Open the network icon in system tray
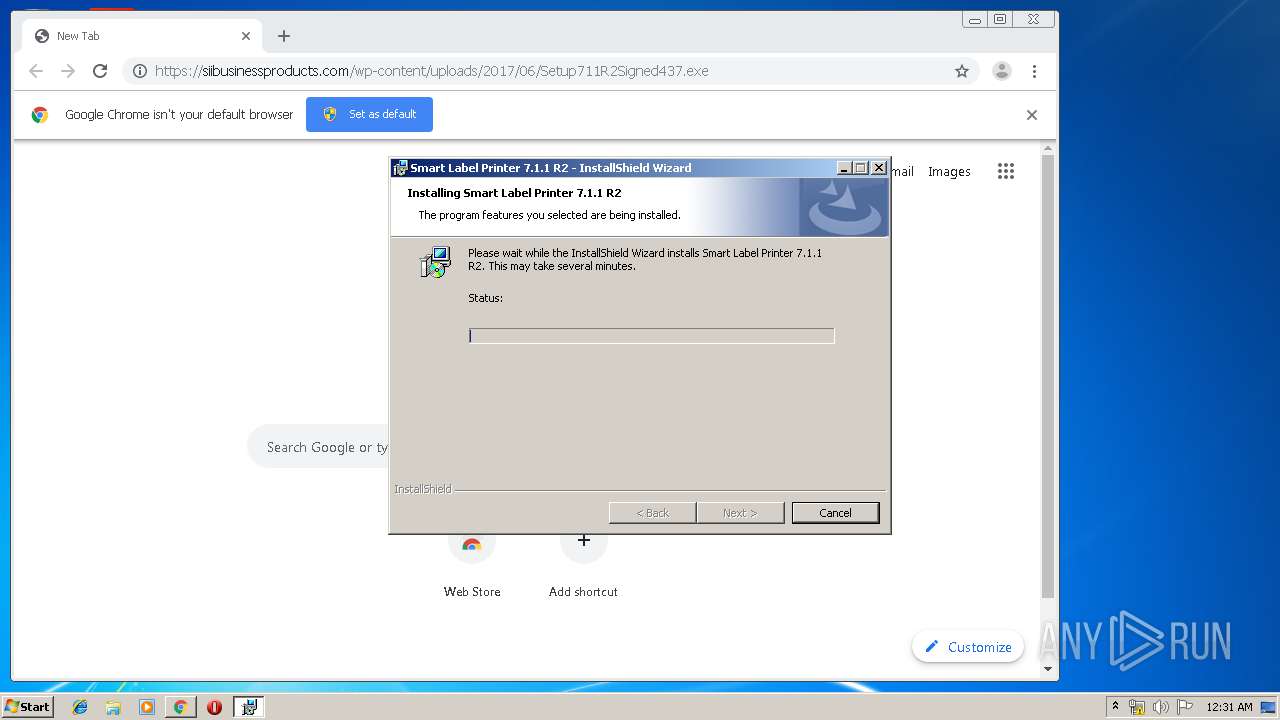This screenshot has width=1280, height=720. 1137,707
